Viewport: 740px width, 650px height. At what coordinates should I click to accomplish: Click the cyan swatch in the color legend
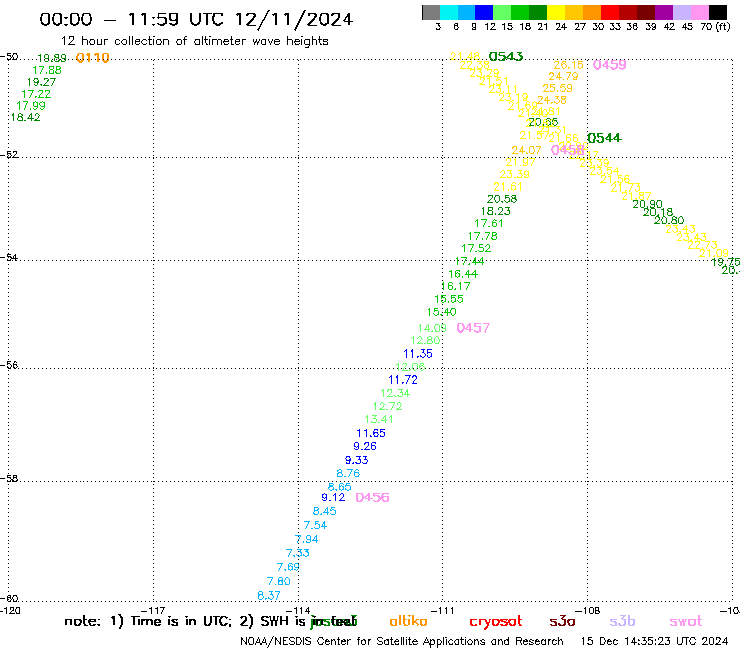pos(449,12)
